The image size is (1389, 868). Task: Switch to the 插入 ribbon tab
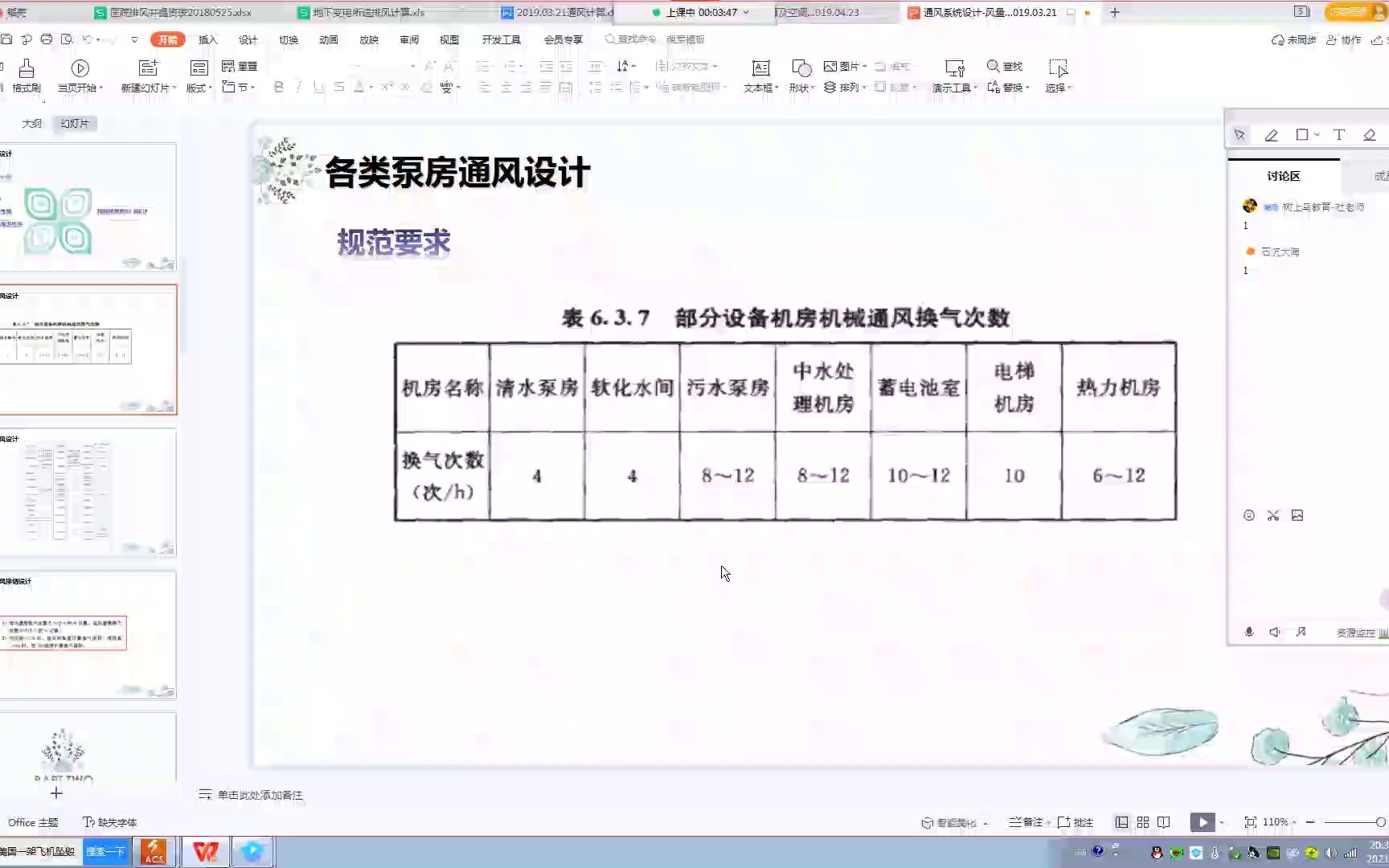[x=207, y=39]
